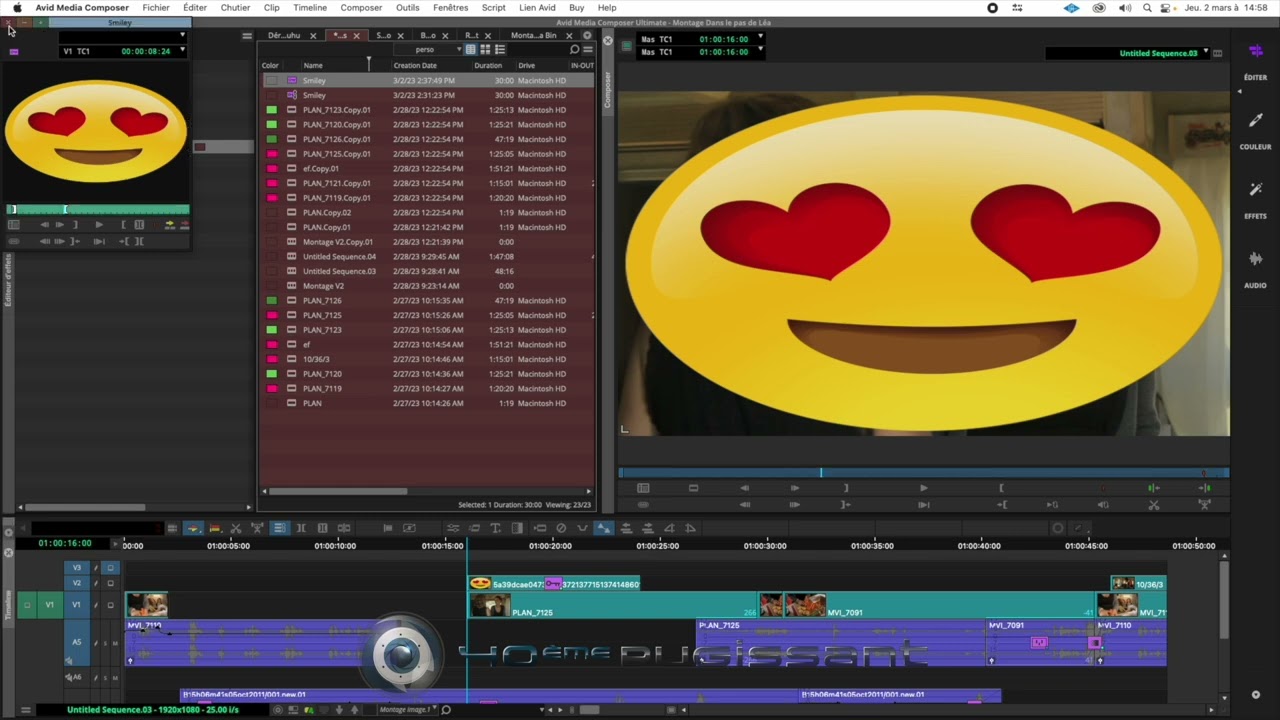Viewport: 1280px width, 720px height.
Task: Open the Untitled Sequence.03 clip name dropdown
Action: coord(1205,52)
